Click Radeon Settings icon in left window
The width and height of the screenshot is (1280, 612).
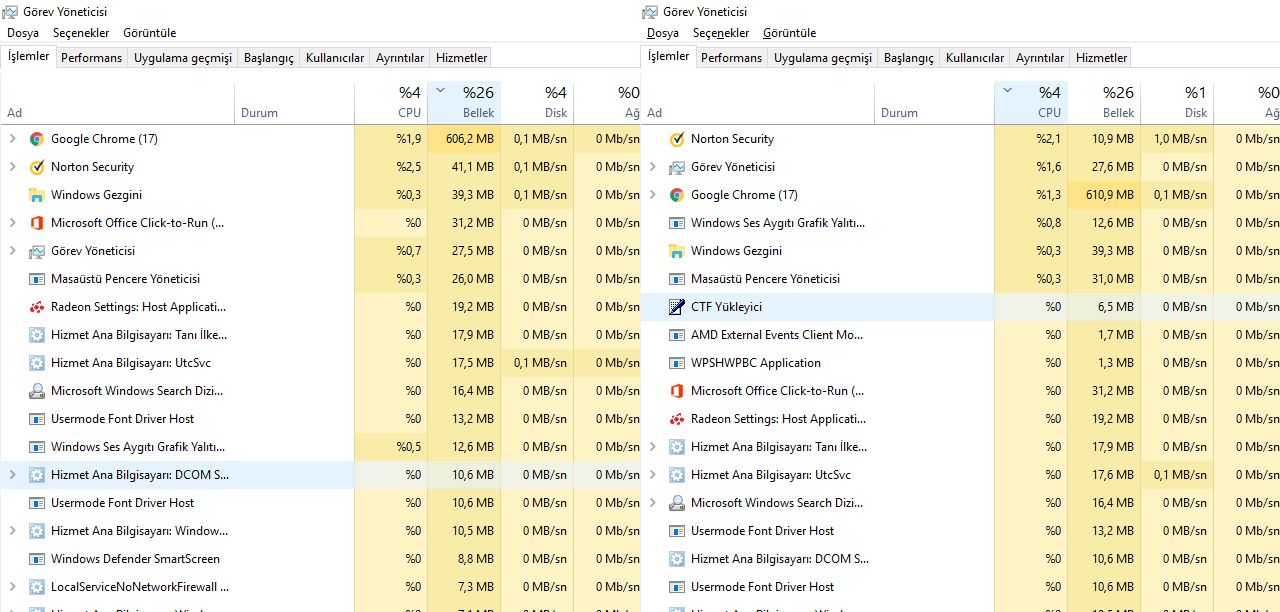pyautogui.click(x=37, y=307)
